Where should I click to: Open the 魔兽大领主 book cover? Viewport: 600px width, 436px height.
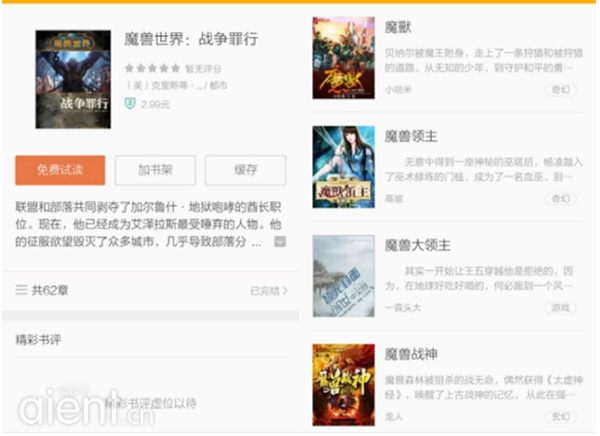tap(344, 276)
